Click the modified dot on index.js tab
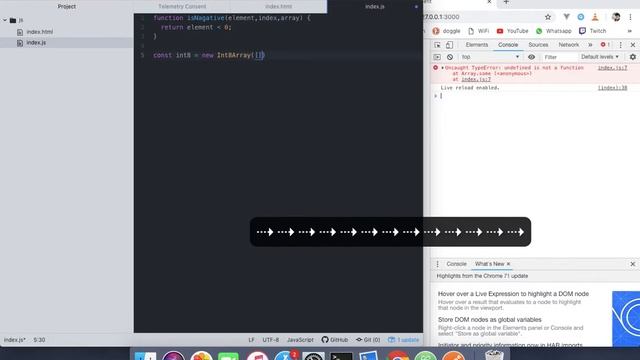640x360 pixels. click(416, 7)
